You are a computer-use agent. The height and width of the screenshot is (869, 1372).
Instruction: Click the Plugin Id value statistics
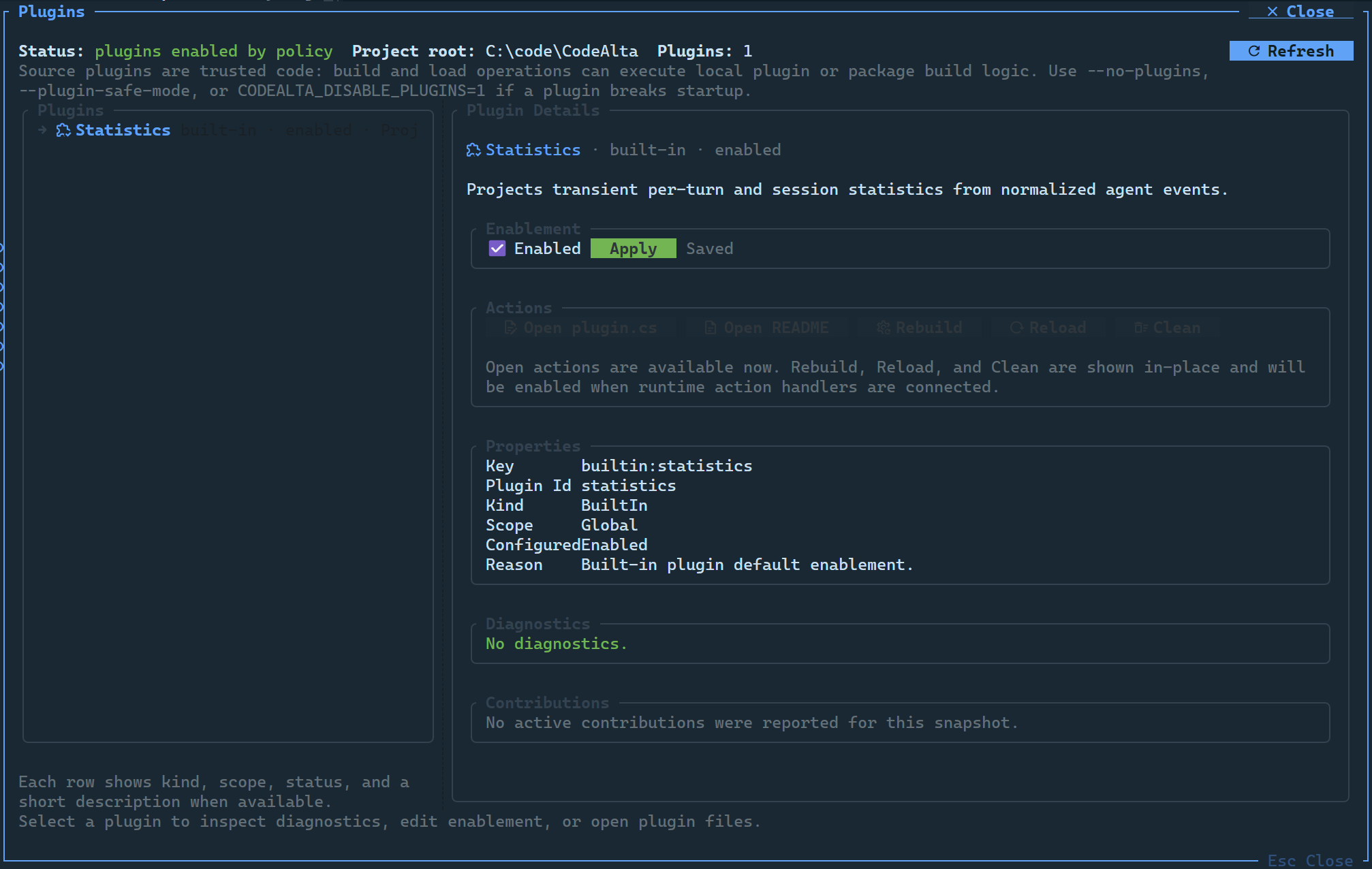(x=628, y=486)
